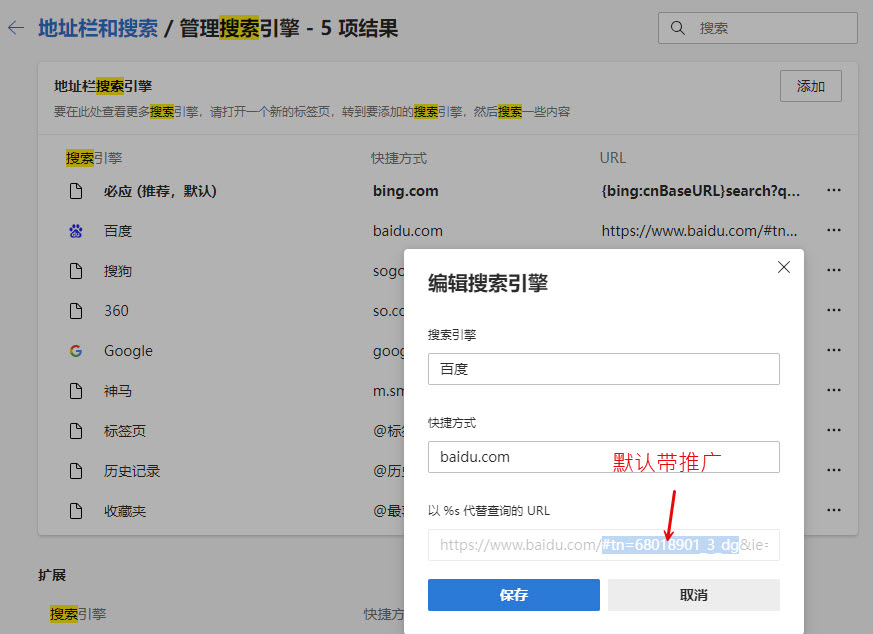Click the URL column header
This screenshot has width=873, height=634.
click(612, 158)
